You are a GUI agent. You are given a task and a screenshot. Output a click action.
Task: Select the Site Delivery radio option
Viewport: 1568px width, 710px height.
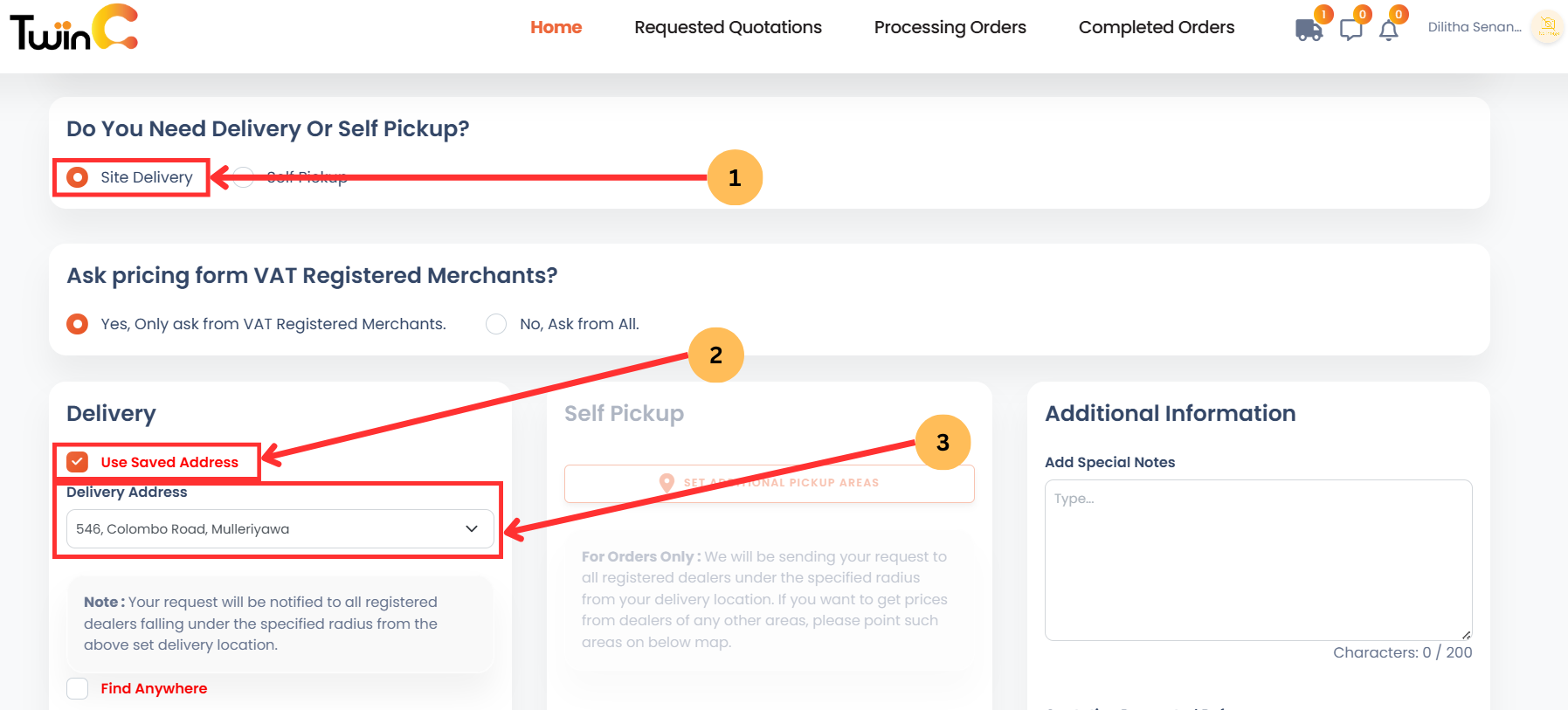pos(77,176)
